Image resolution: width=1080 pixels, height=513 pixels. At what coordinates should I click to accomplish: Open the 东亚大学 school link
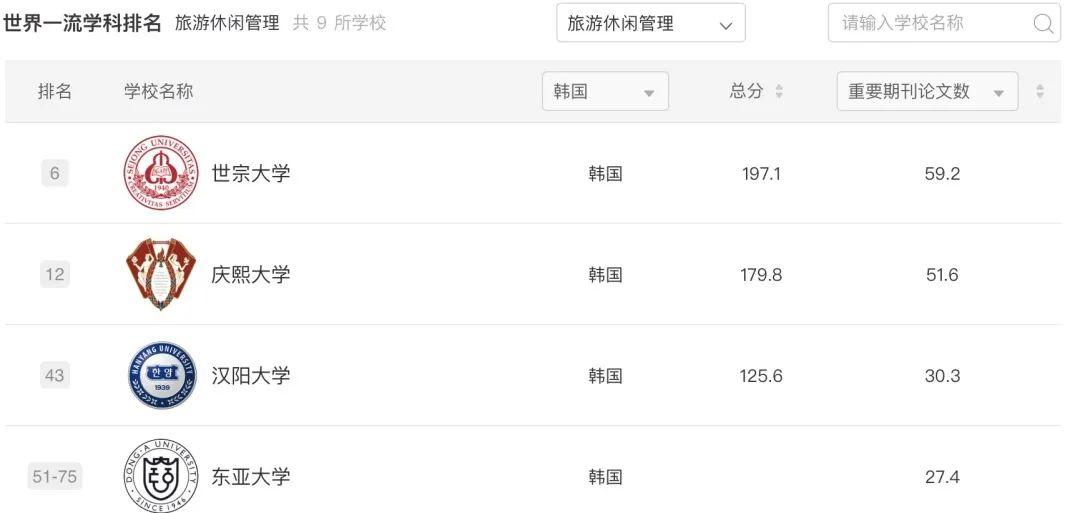251,477
